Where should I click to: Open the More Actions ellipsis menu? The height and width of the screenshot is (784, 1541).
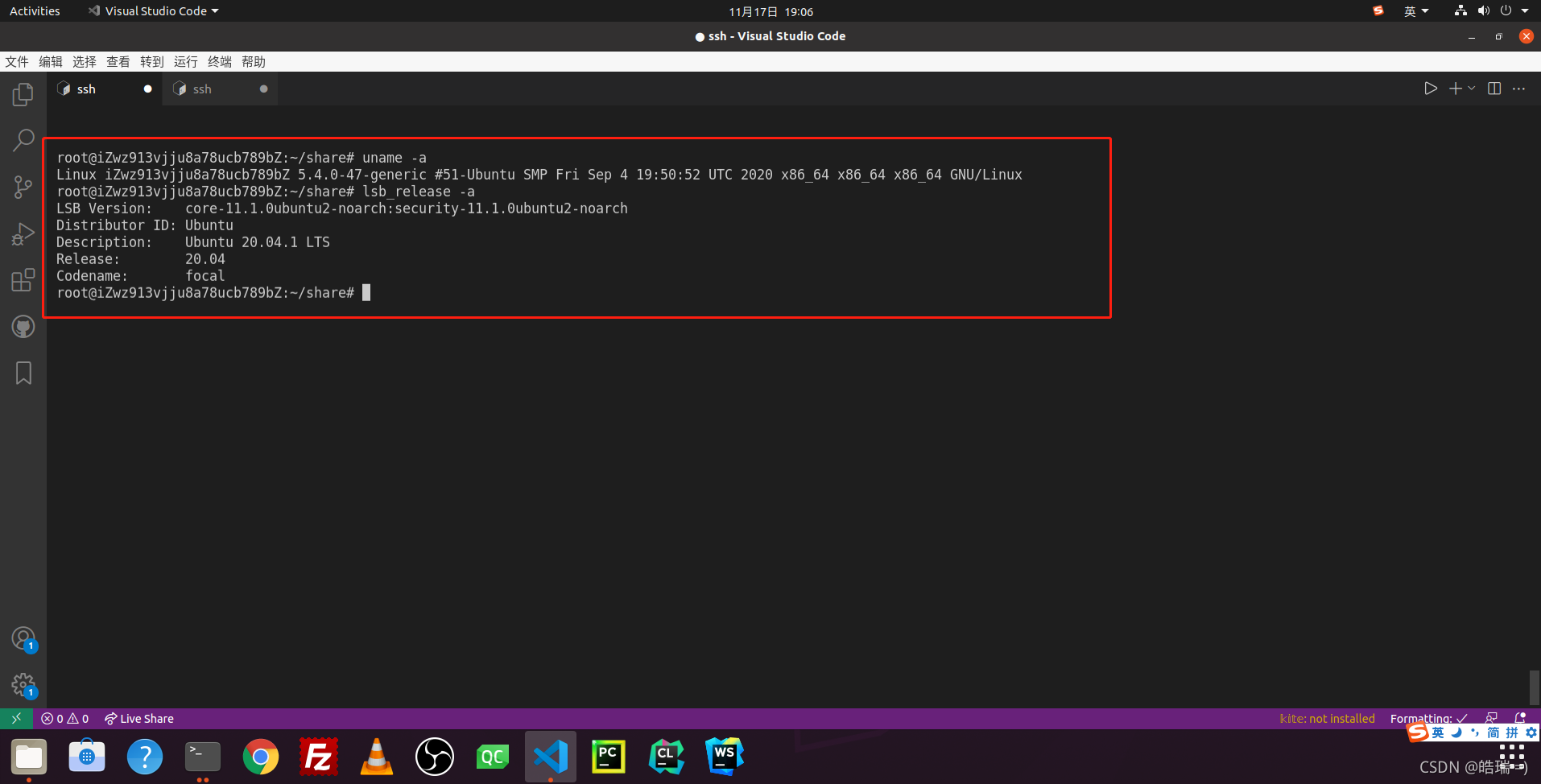[1519, 89]
